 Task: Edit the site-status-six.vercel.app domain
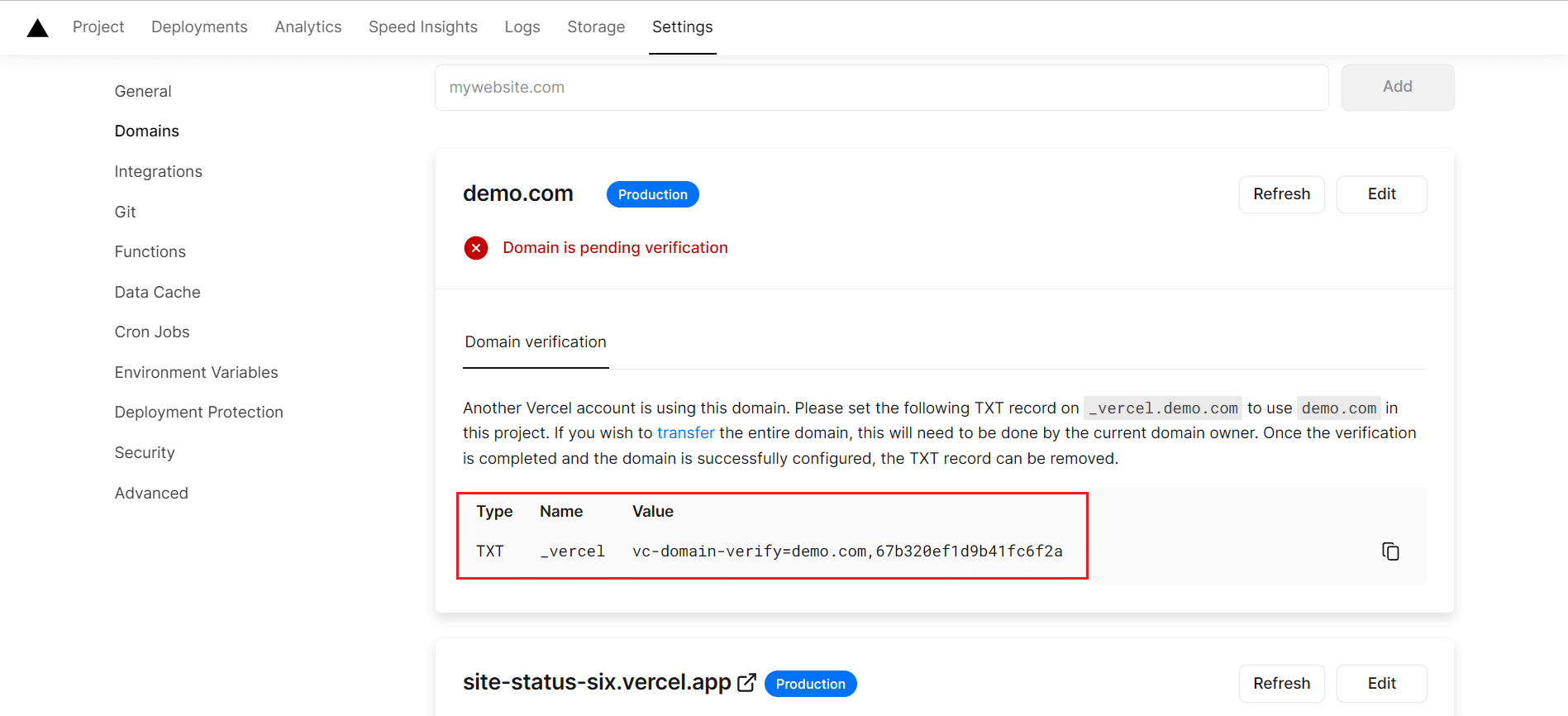click(x=1381, y=684)
